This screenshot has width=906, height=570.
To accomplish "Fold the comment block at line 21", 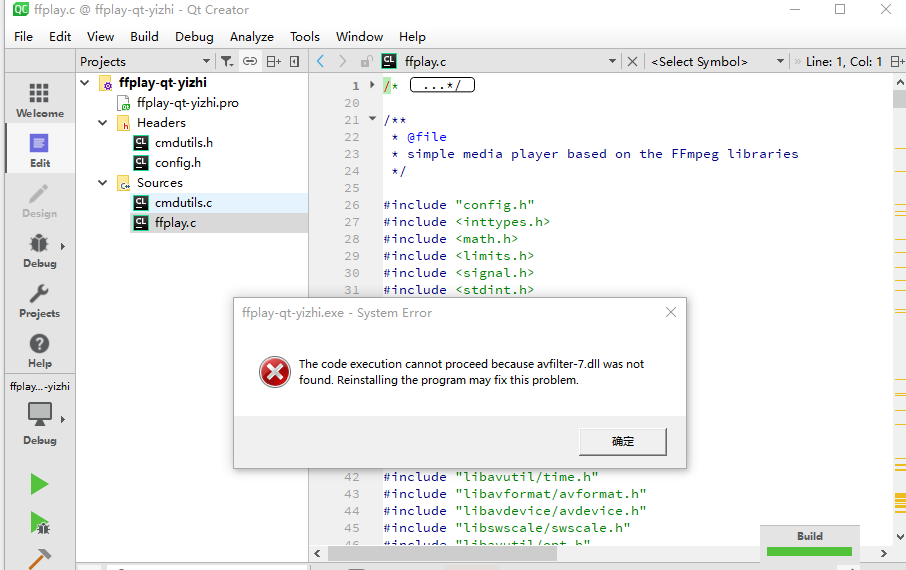I will 372,119.
